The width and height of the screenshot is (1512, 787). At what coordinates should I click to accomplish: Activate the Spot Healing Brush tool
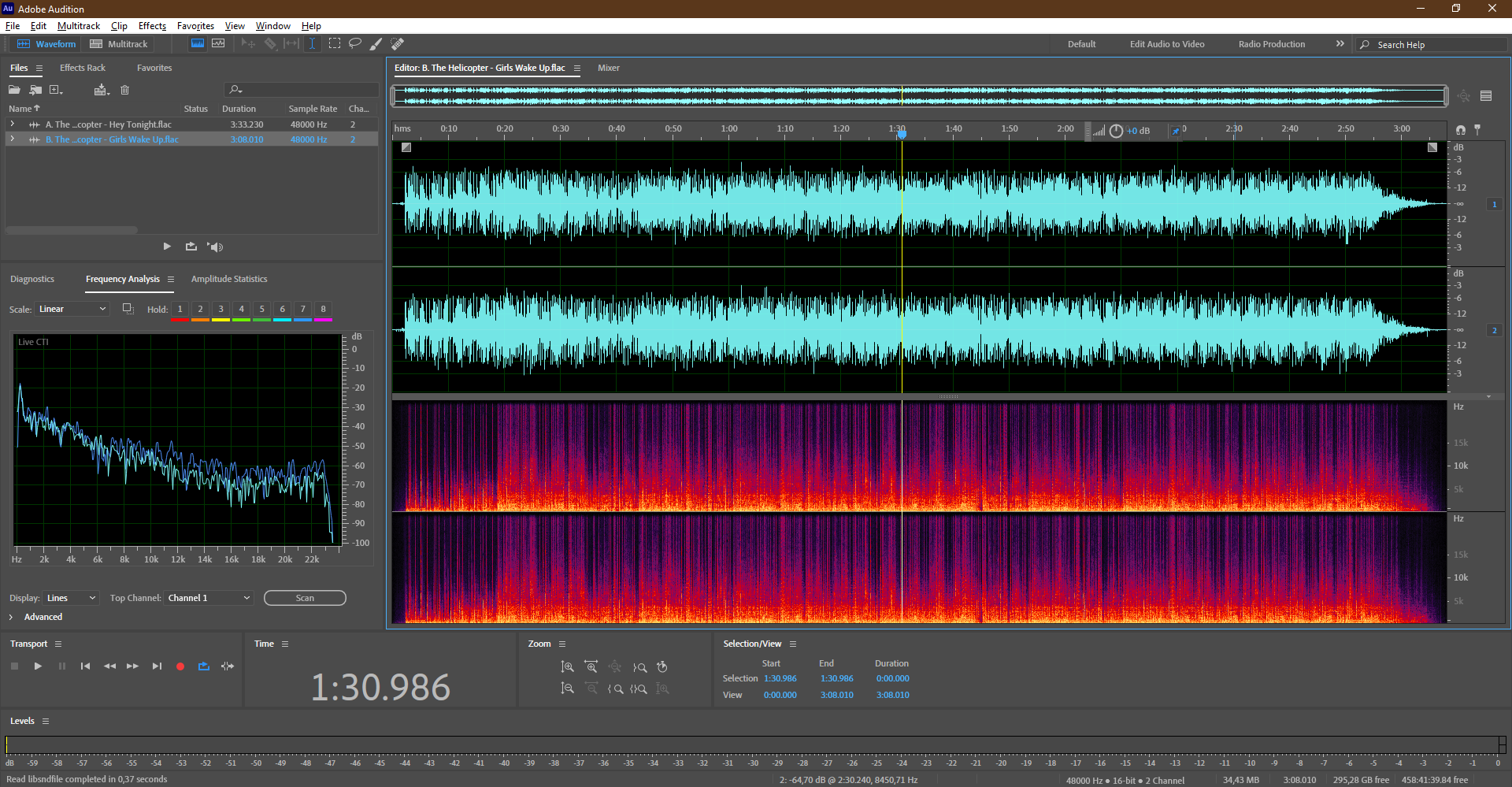coord(398,44)
